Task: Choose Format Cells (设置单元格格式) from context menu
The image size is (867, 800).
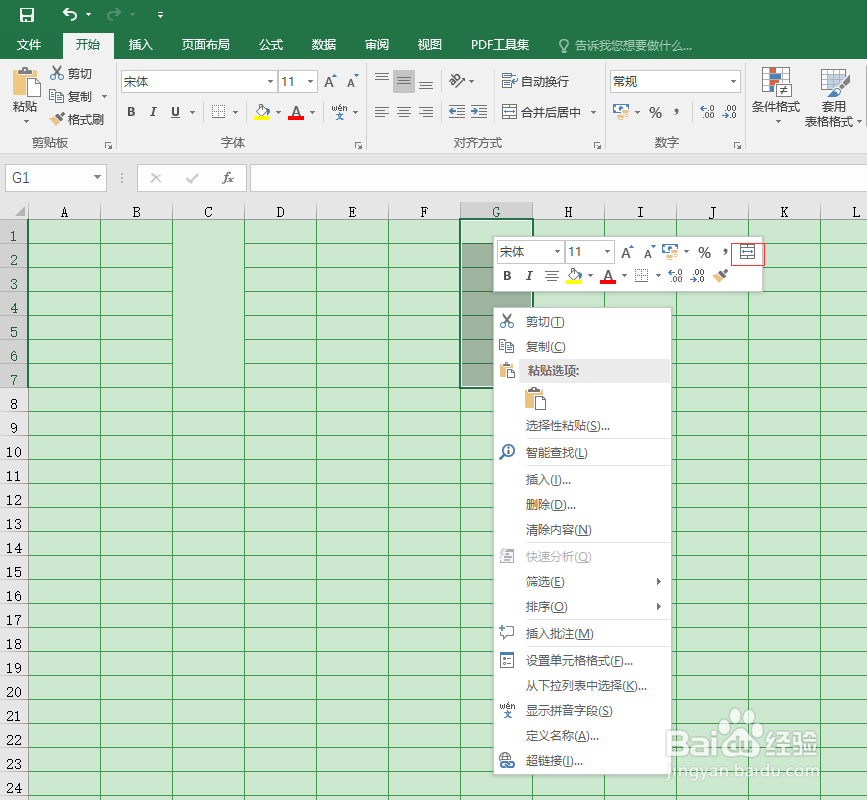Action: pyautogui.click(x=582, y=661)
